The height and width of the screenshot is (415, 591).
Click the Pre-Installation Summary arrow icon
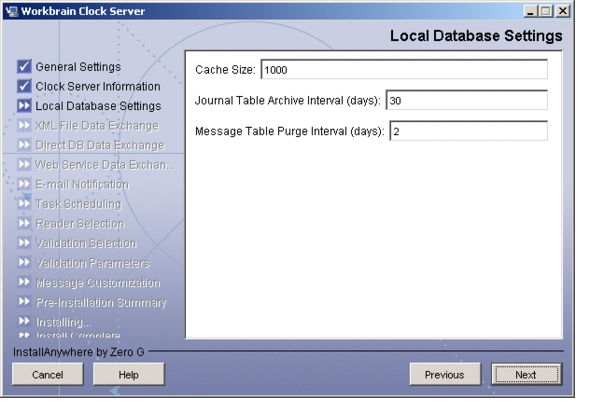pyautogui.click(x=24, y=302)
